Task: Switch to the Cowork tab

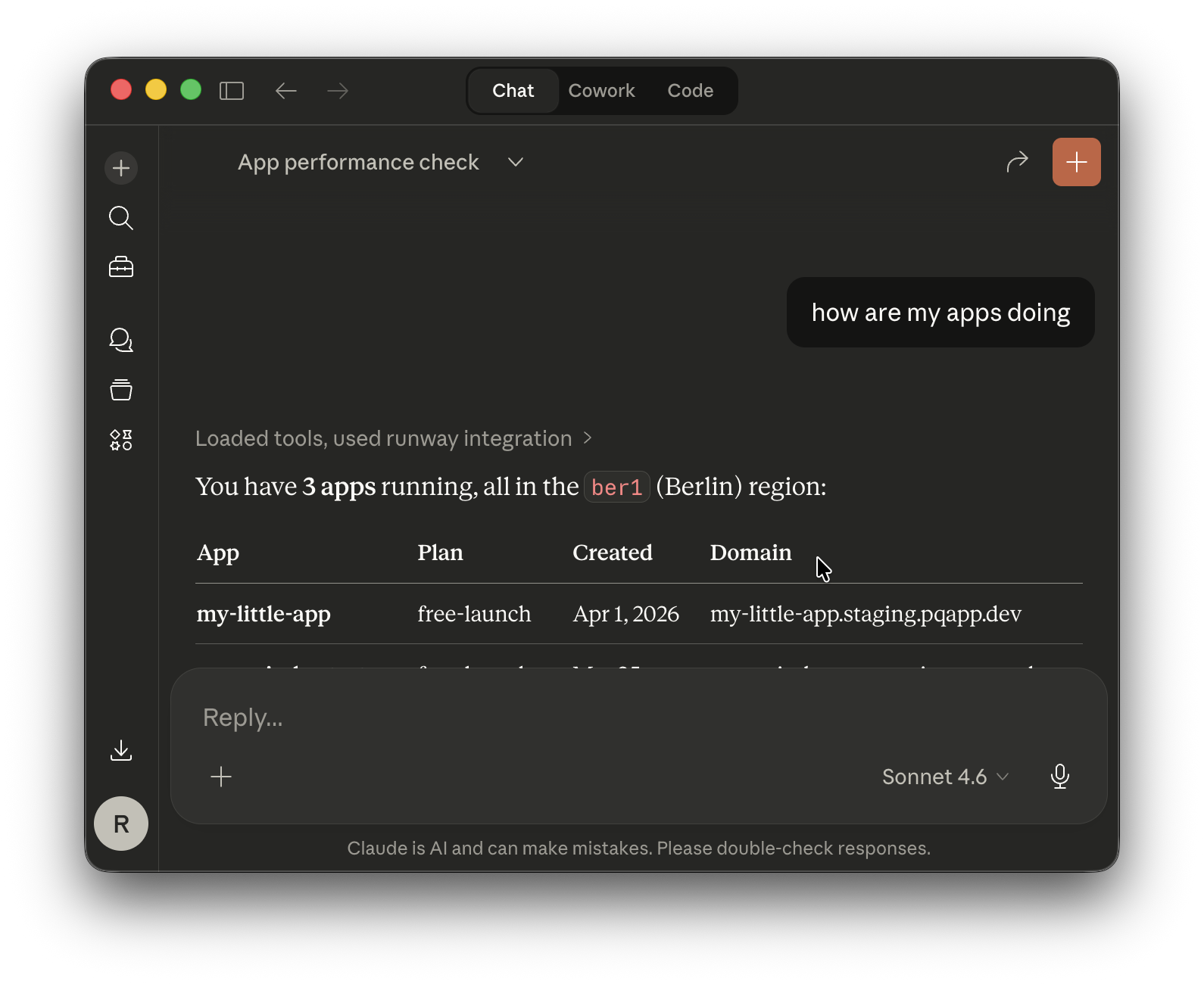Action: (602, 91)
